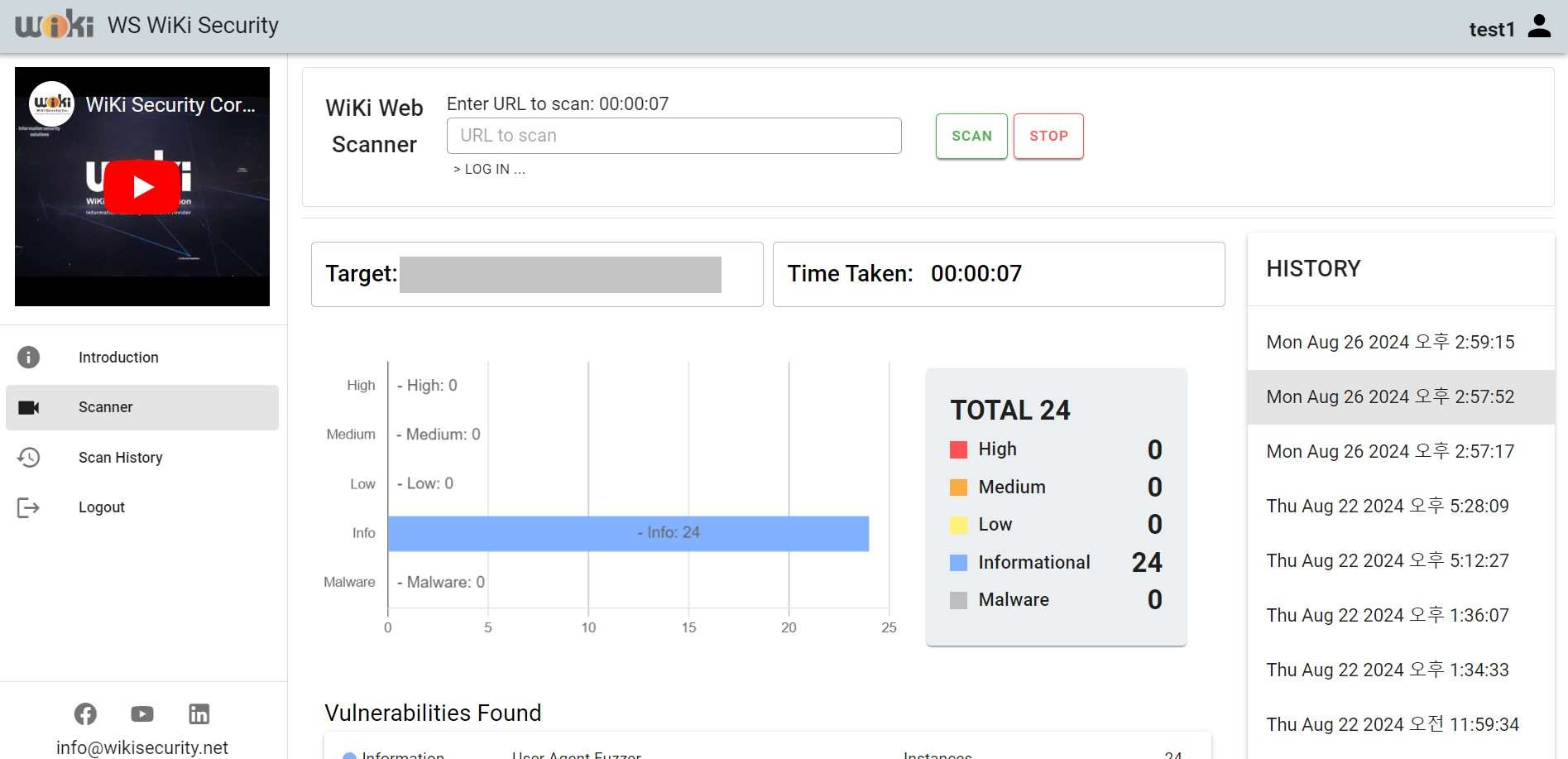Click the test1 user account icon

tap(1539, 25)
